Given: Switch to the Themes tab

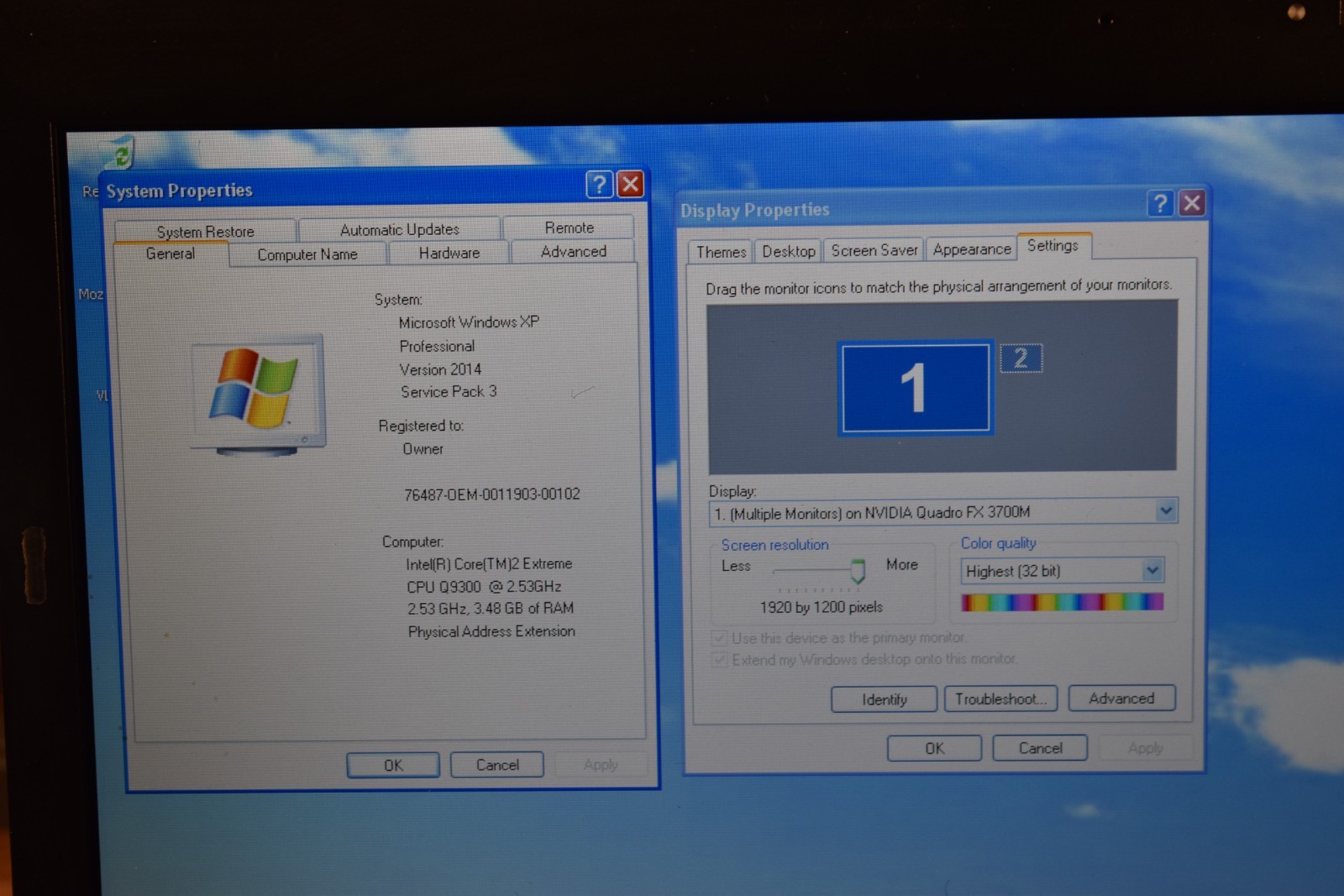Looking at the screenshot, I should click(x=721, y=252).
